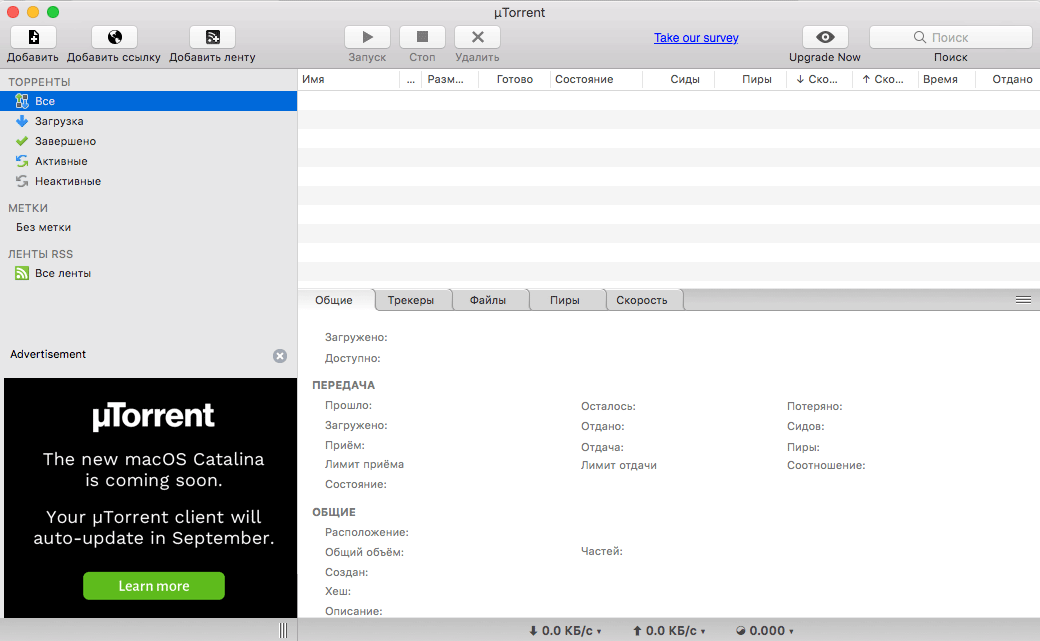The width and height of the screenshot is (1040, 641).
Task: Click the Learn more button in the ad
Action: (x=154, y=586)
